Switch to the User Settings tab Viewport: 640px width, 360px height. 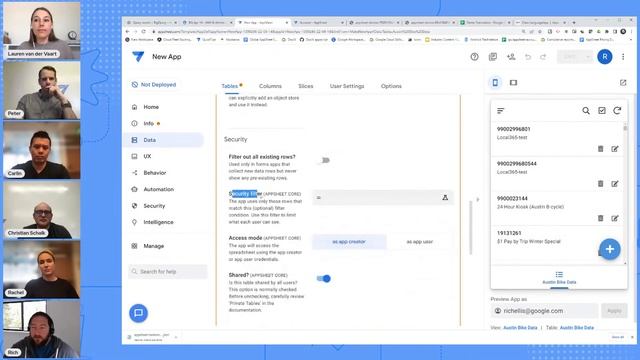[x=347, y=86]
